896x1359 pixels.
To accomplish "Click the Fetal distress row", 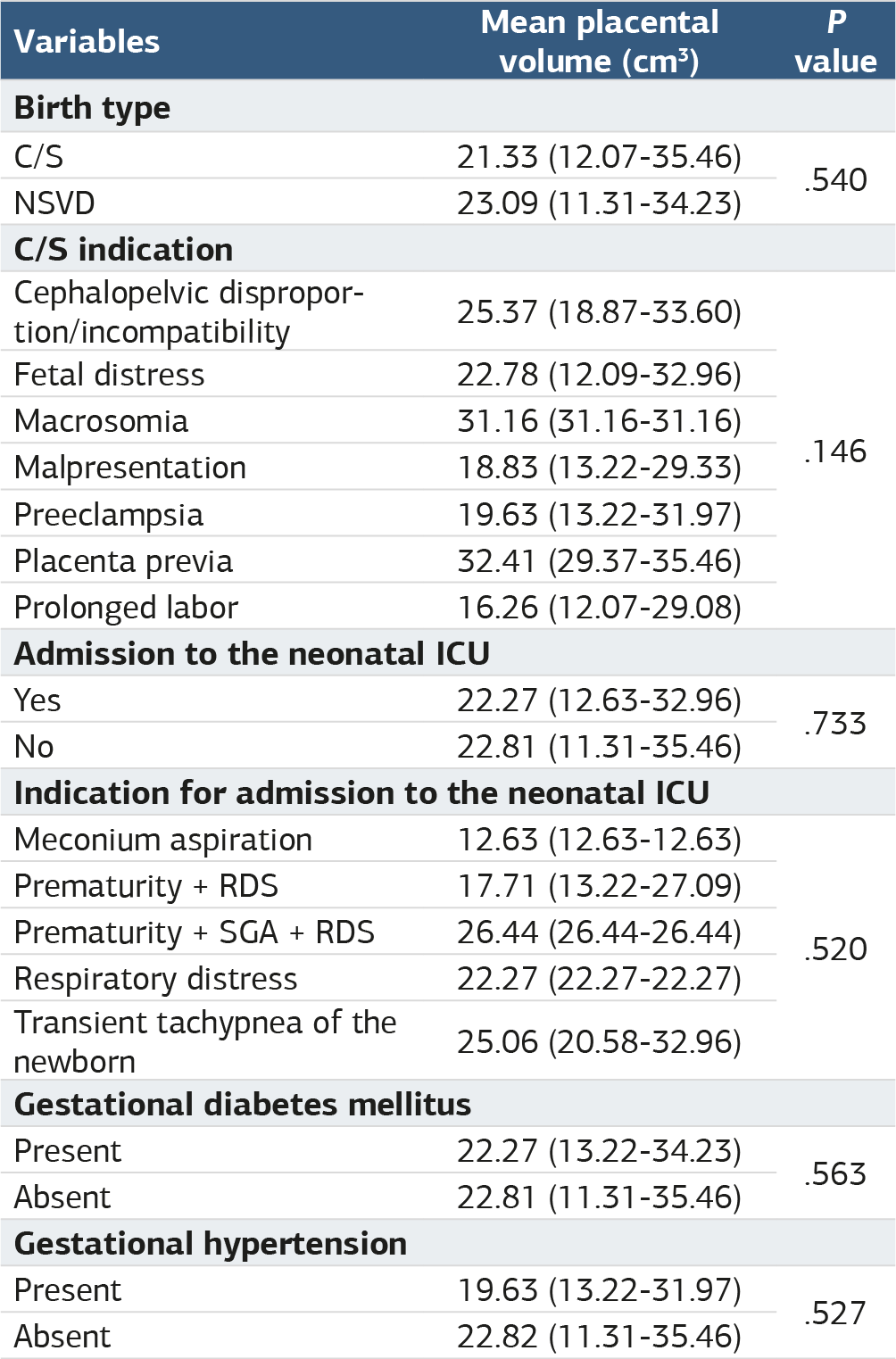I will (388, 374).
